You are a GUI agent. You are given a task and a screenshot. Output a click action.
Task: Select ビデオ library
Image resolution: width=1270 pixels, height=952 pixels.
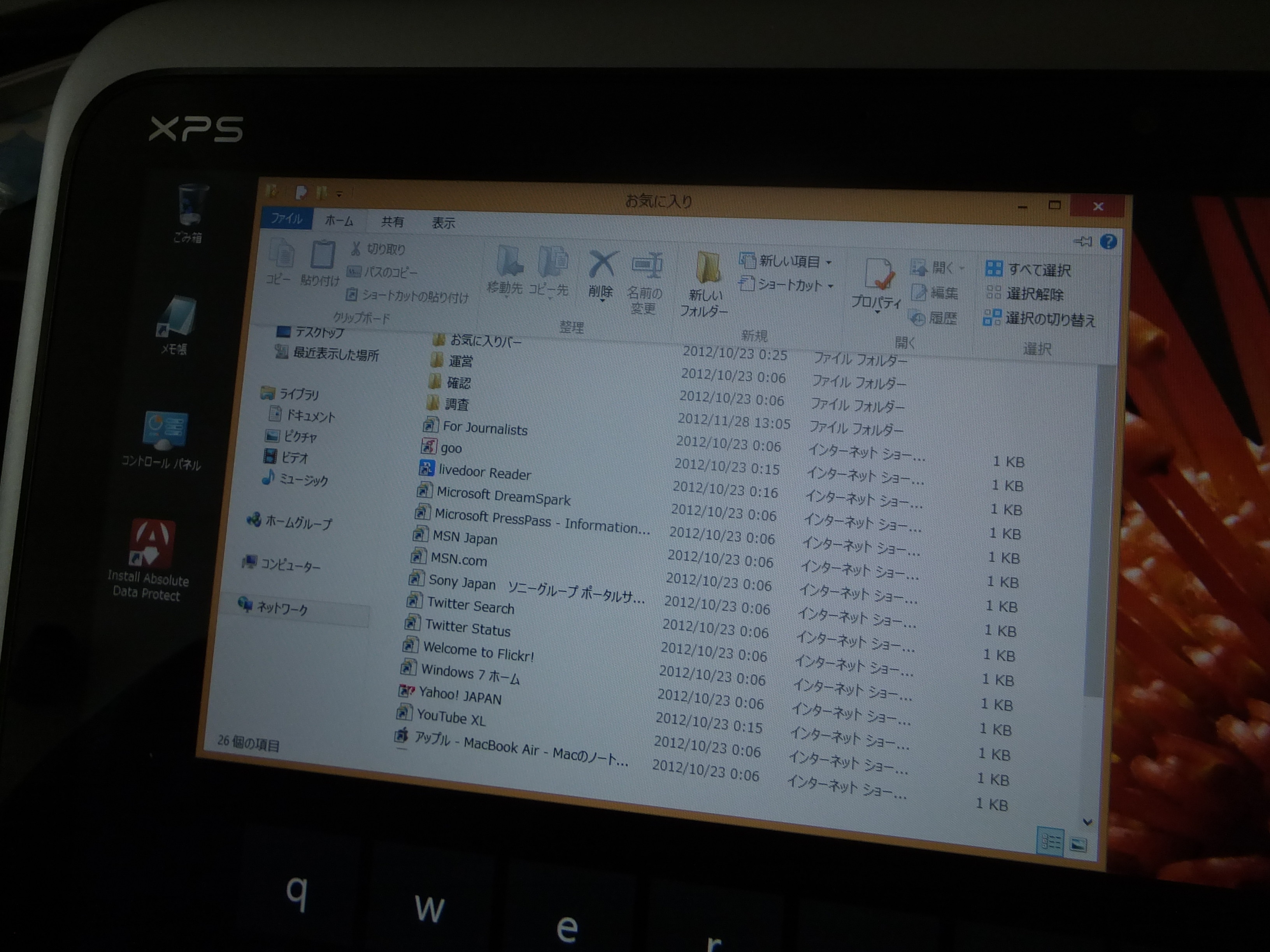[x=286, y=457]
